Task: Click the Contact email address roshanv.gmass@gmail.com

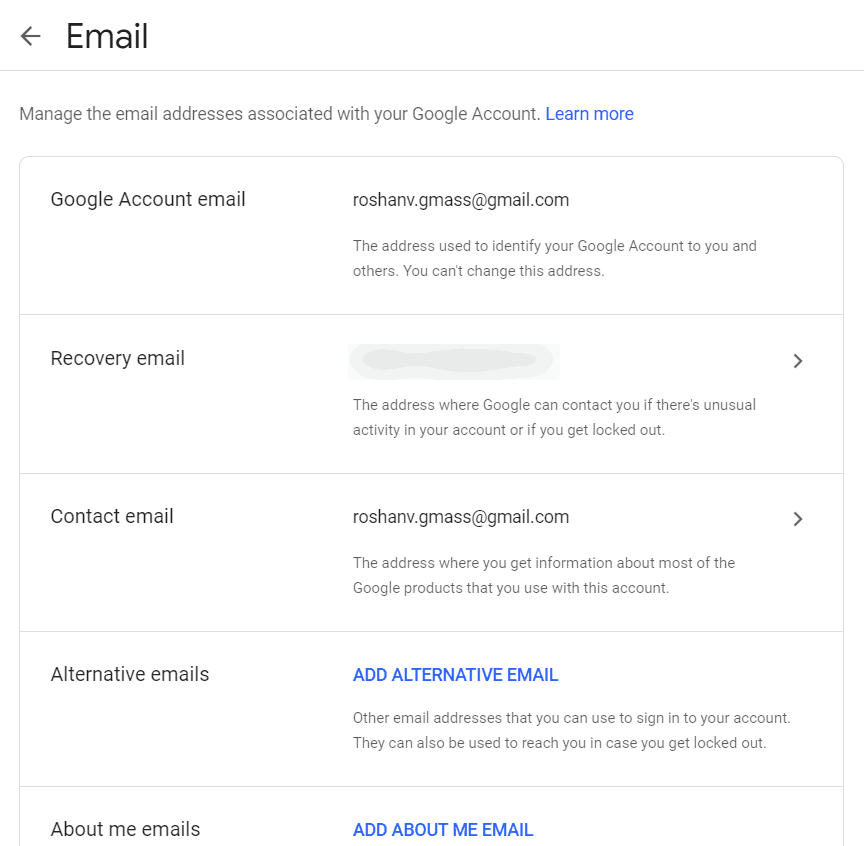Action: [x=461, y=517]
